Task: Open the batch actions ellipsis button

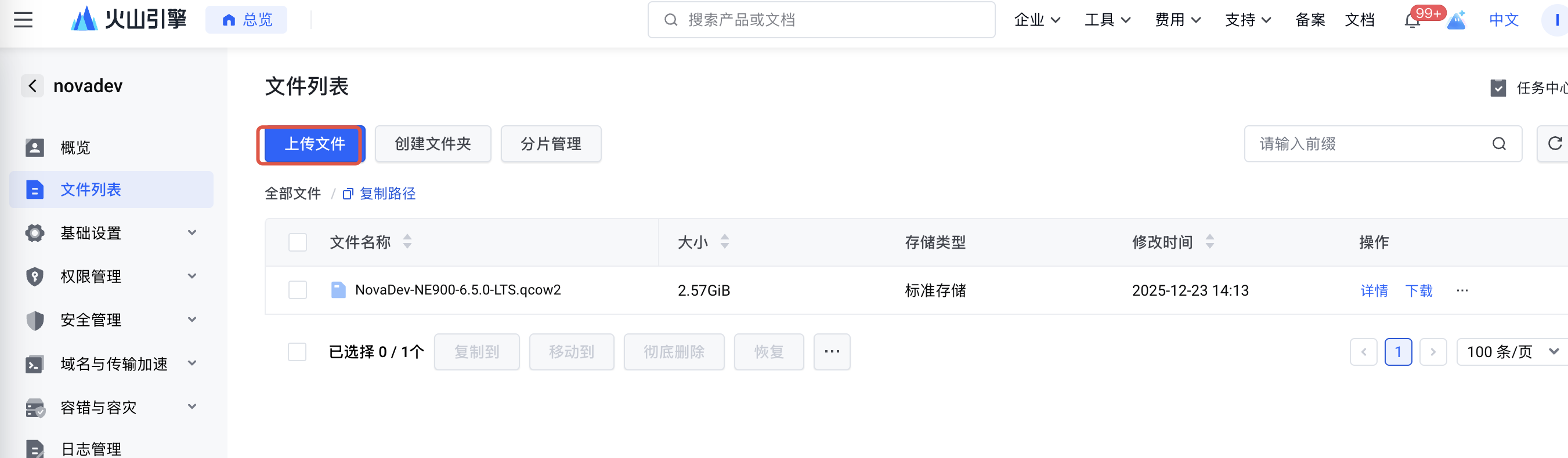Action: [x=832, y=351]
